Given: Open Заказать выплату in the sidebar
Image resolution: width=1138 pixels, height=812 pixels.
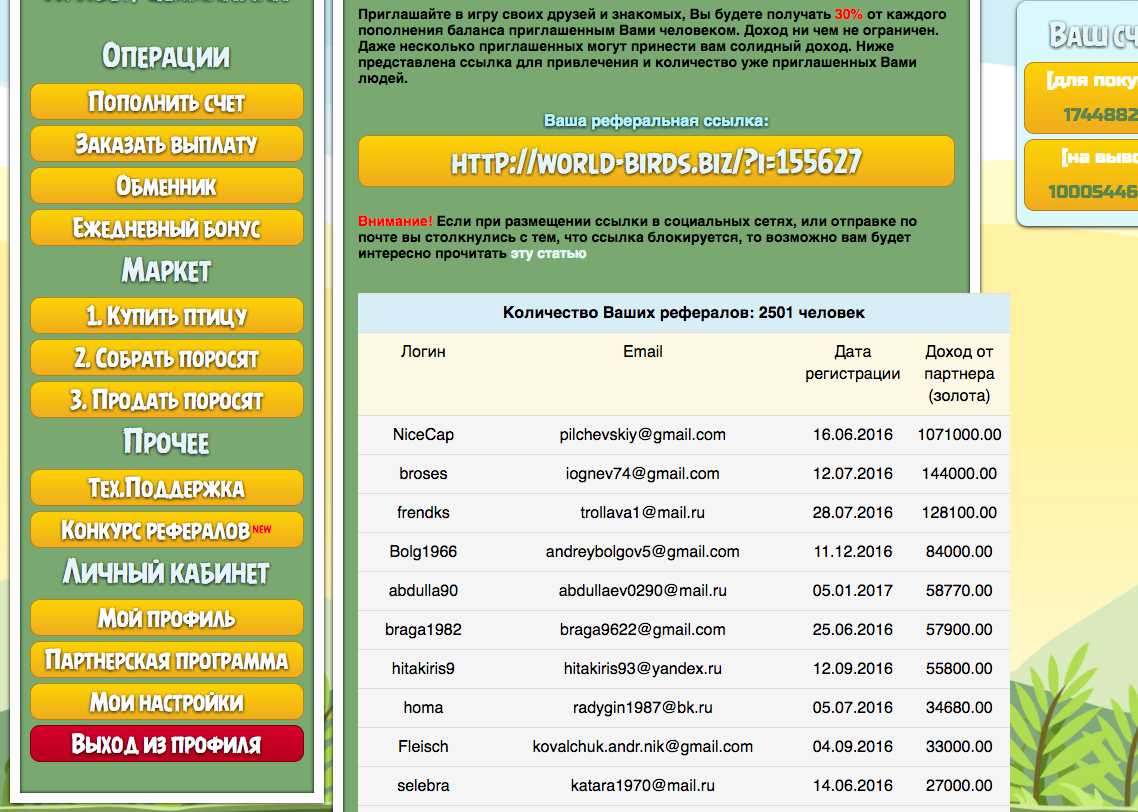Looking at the screenshot, I should click(167, 144).
